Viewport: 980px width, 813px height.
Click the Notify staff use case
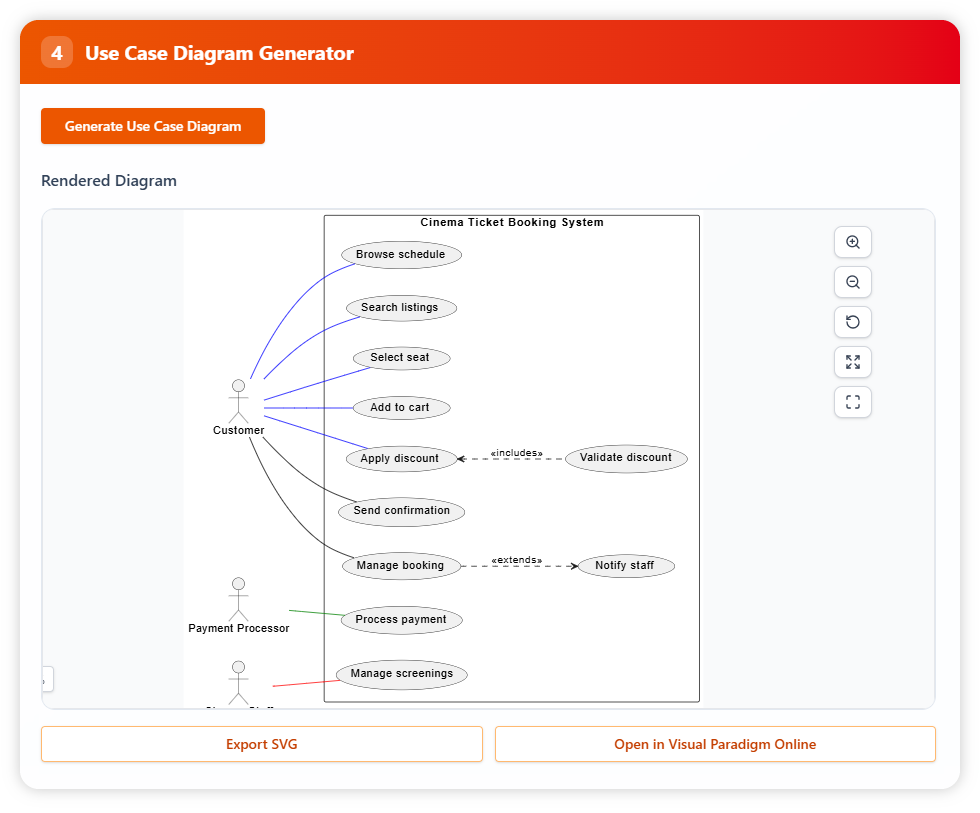pyautogui.click(x=625, y=566)
